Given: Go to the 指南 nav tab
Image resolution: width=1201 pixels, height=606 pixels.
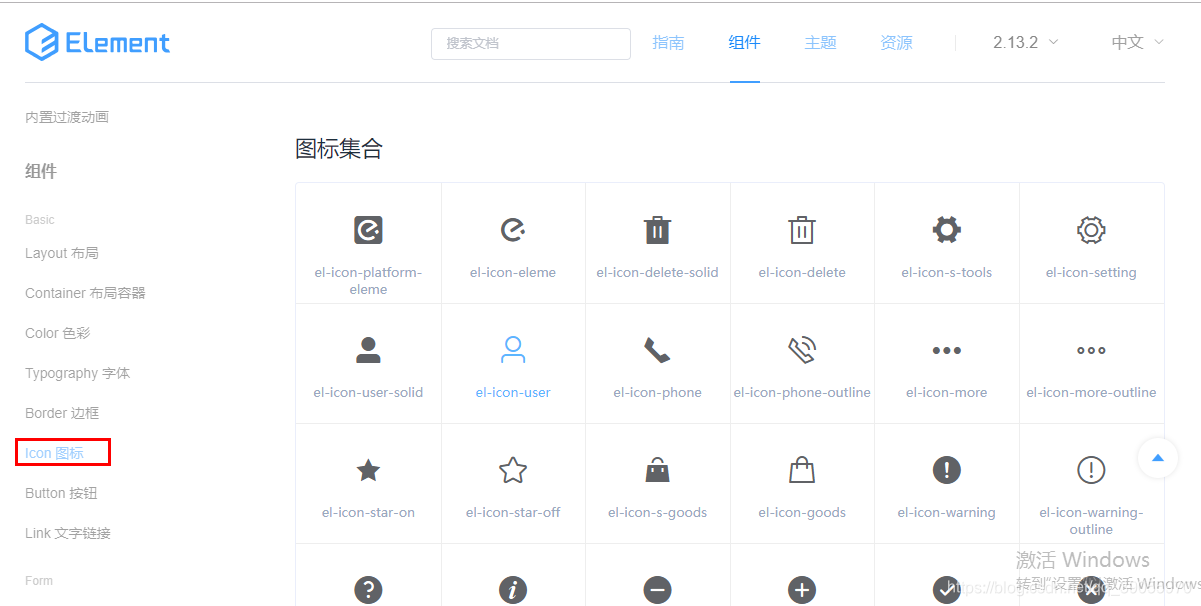Looking at the screenshot, I should click(668, 42).
